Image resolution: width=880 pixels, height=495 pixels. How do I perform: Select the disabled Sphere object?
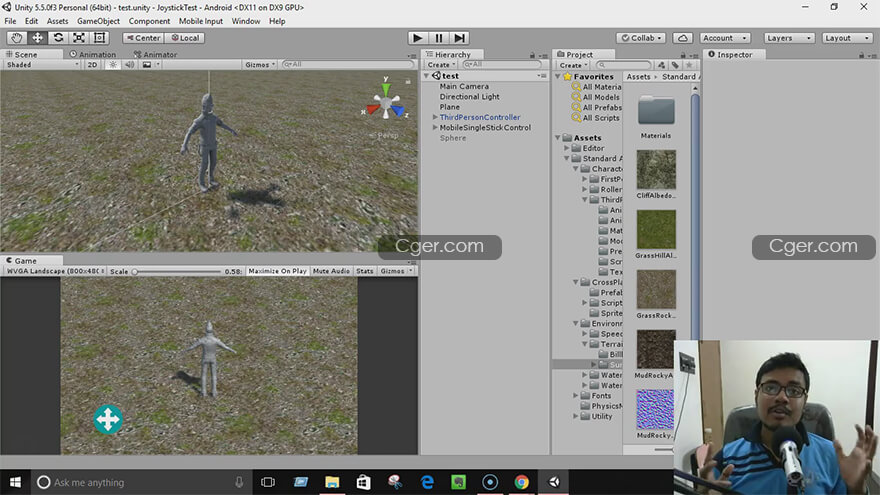pyautogui.click(x=452, y=138)
